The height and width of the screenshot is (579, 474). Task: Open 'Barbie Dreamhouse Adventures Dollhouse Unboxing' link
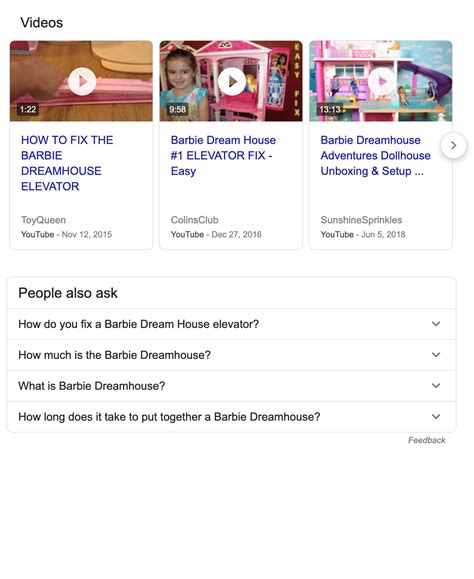point(375,155)
